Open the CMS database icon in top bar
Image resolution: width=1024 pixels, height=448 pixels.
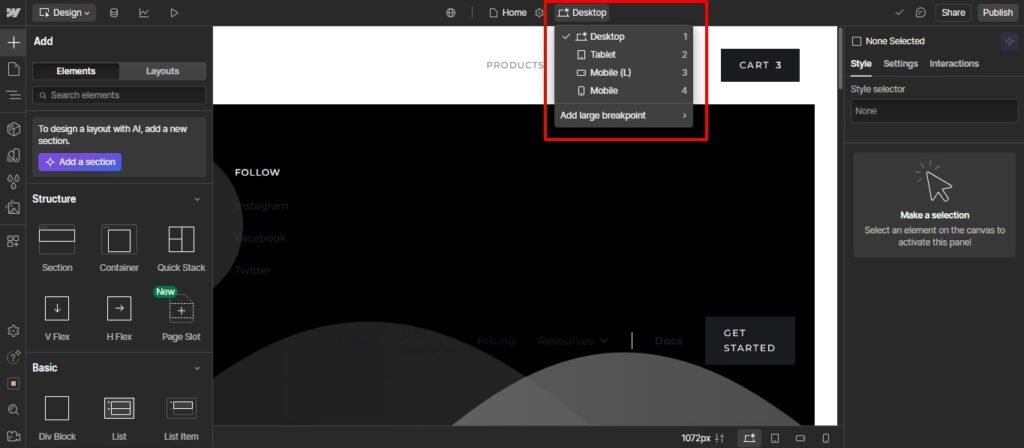click(x=114, y=12)
